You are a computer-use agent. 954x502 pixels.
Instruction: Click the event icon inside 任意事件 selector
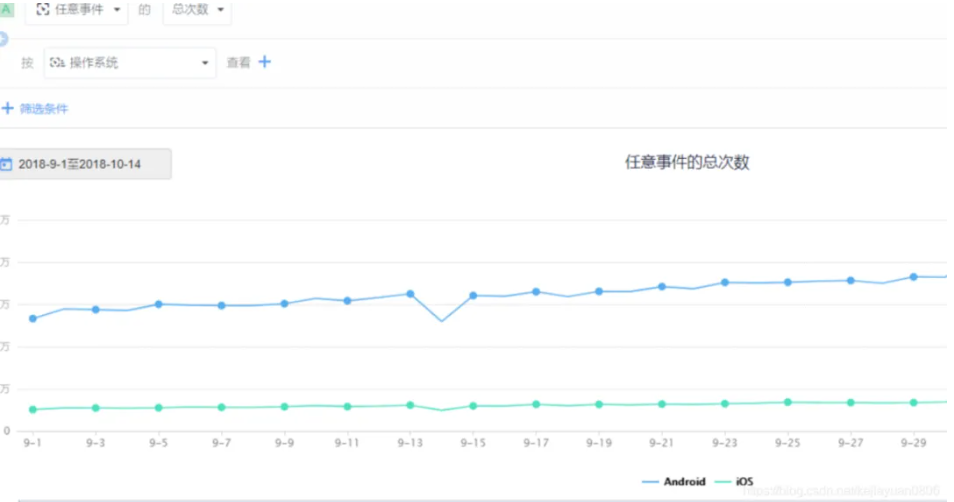click(44, 9)
